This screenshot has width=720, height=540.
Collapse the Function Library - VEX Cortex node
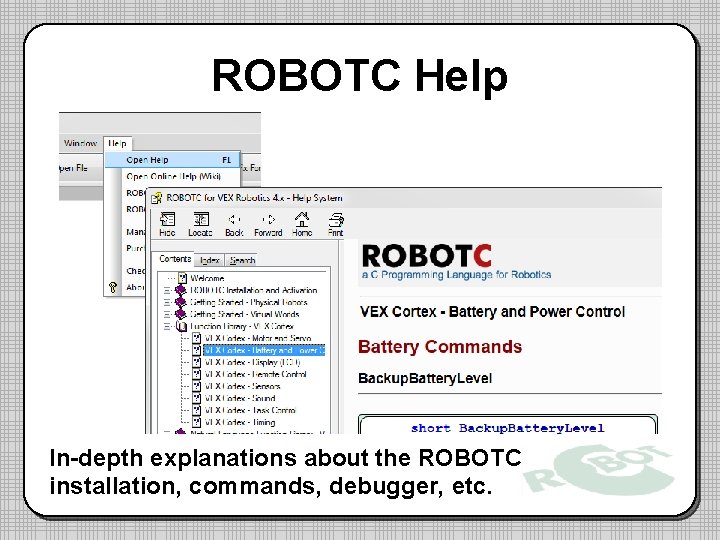(167, 326)
